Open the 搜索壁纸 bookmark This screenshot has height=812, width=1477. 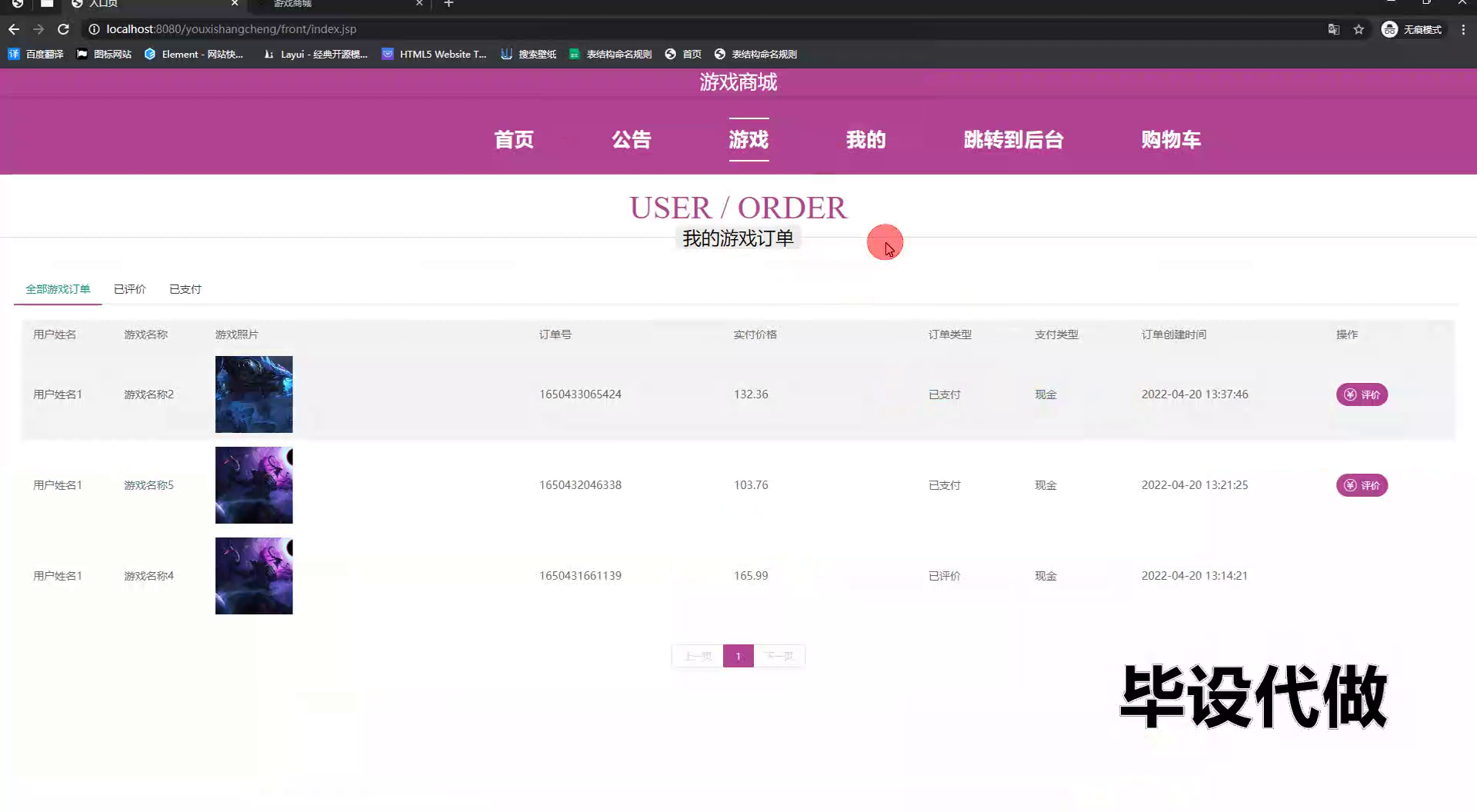(528, 54)
